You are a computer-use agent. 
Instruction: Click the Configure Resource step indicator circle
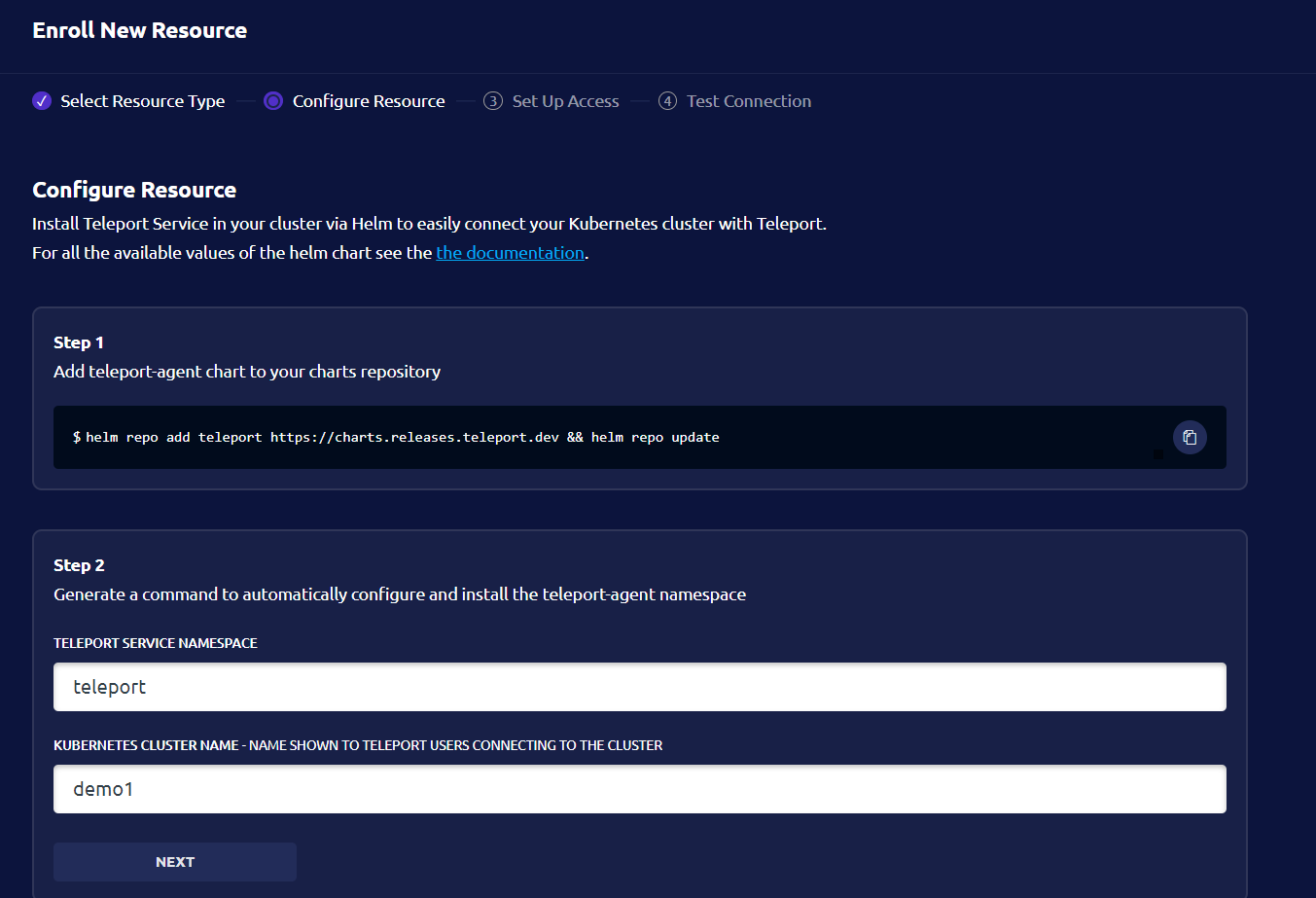coord(273,101)
